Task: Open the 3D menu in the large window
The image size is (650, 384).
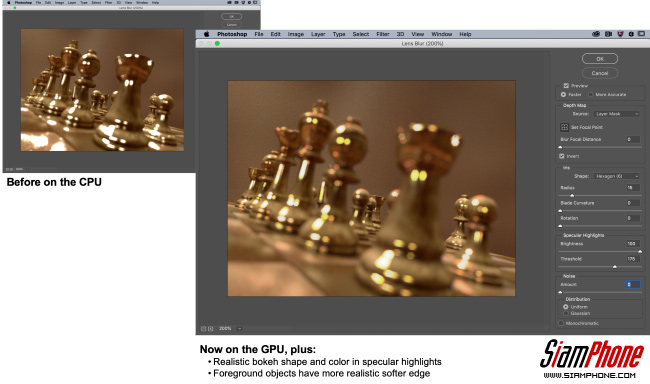Action: (400, 34)
